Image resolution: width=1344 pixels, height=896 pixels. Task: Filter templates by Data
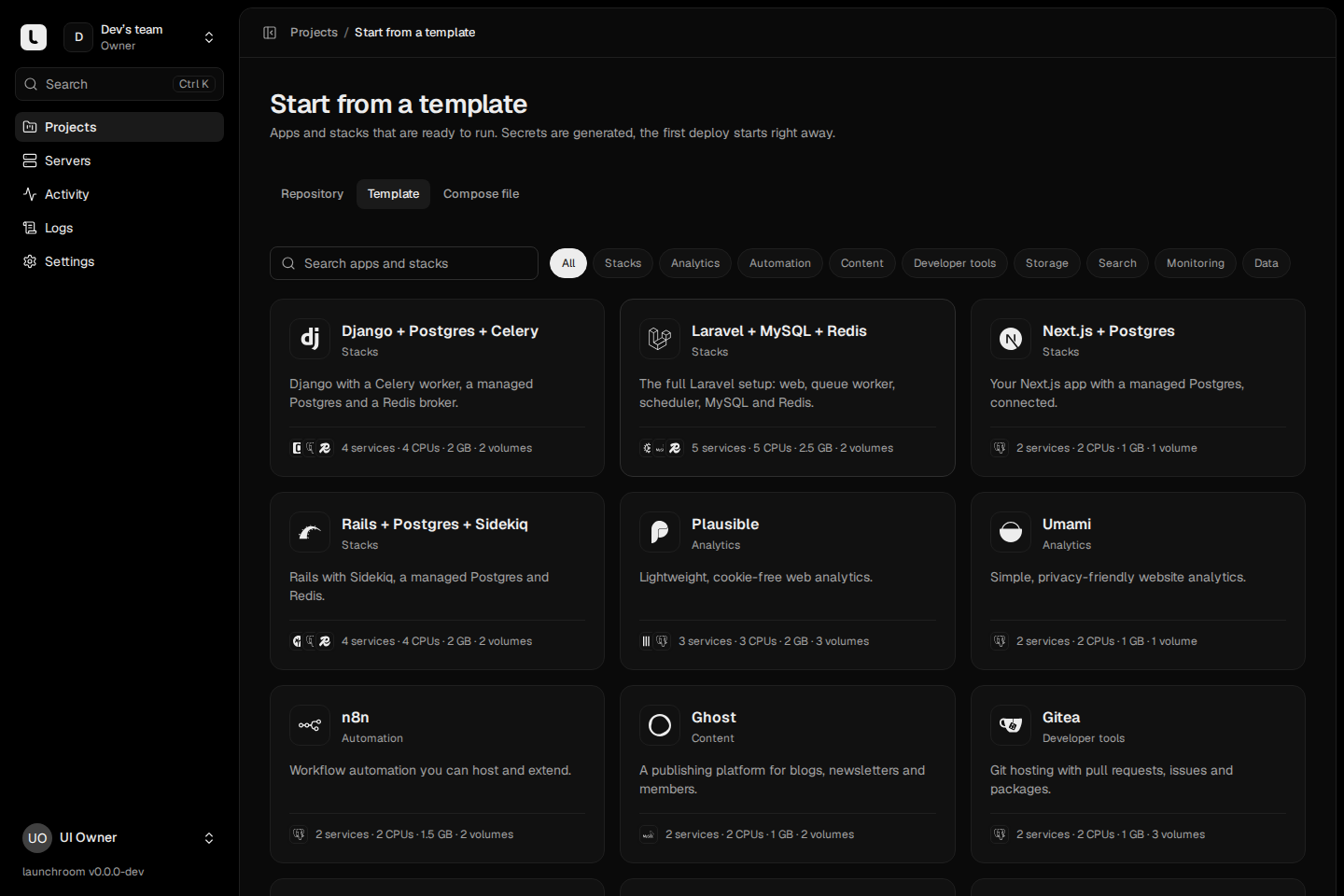[x=1267, y=263]
